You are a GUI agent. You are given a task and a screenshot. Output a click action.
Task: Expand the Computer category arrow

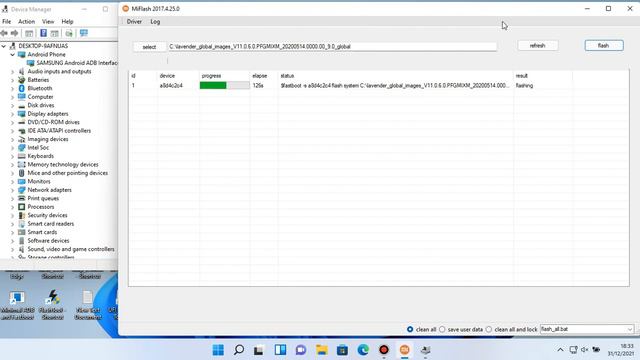(x=13, y=97)
